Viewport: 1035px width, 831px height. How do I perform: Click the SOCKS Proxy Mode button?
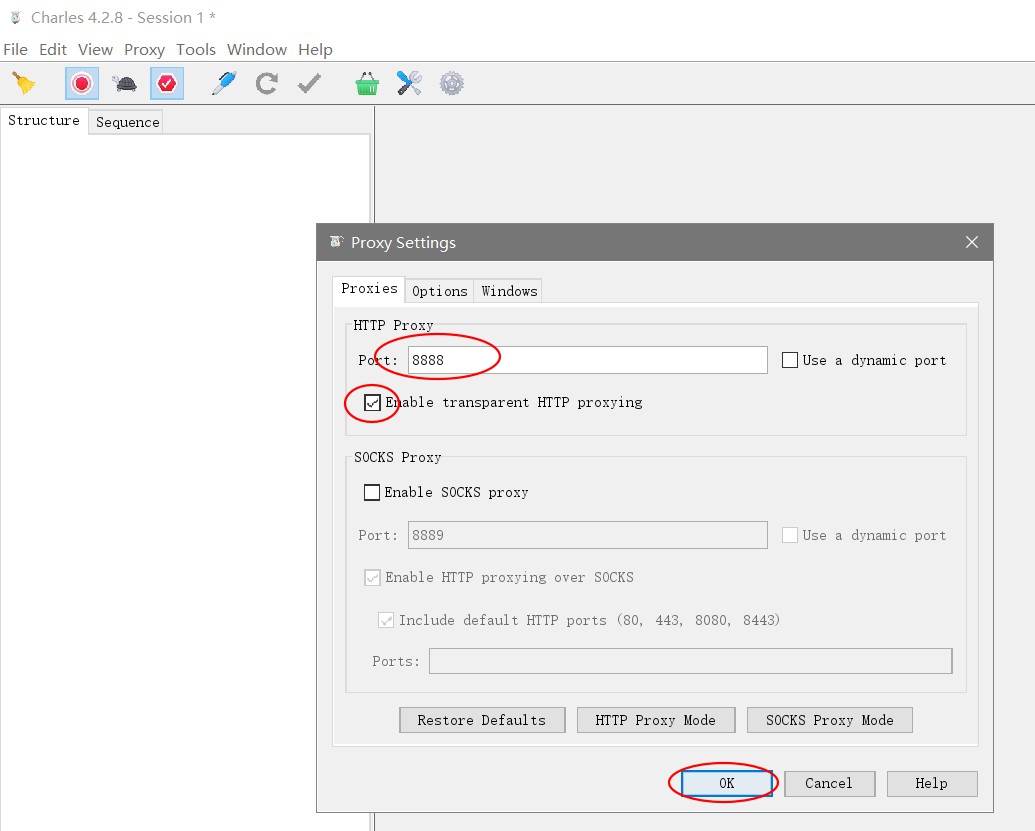pyautogui.click(x=830, y=720)
